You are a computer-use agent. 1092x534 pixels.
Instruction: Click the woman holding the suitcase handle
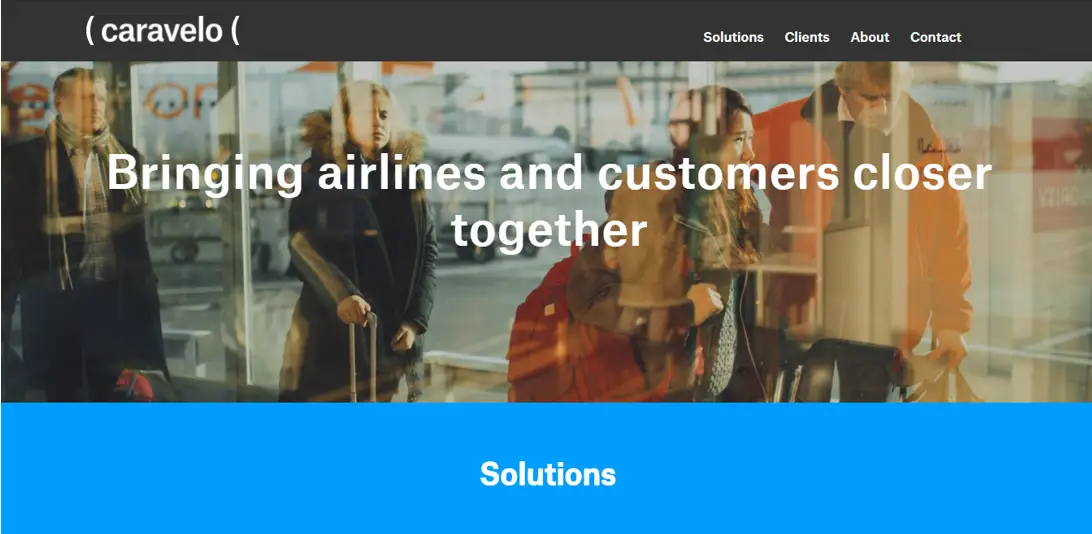click(359, 244)
